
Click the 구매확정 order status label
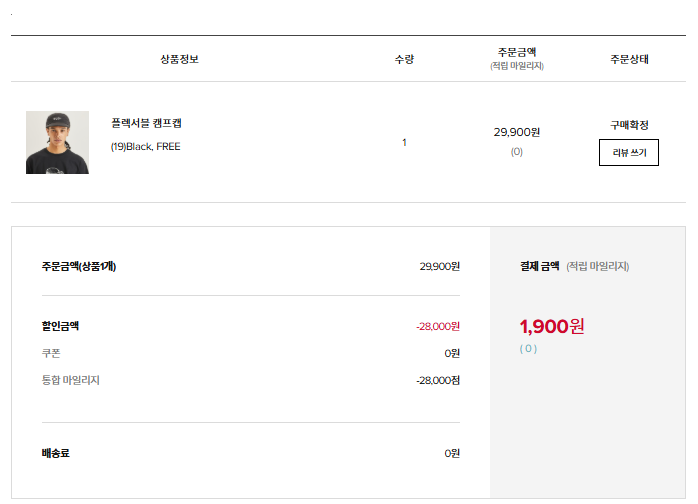click(x=629, y=125)
